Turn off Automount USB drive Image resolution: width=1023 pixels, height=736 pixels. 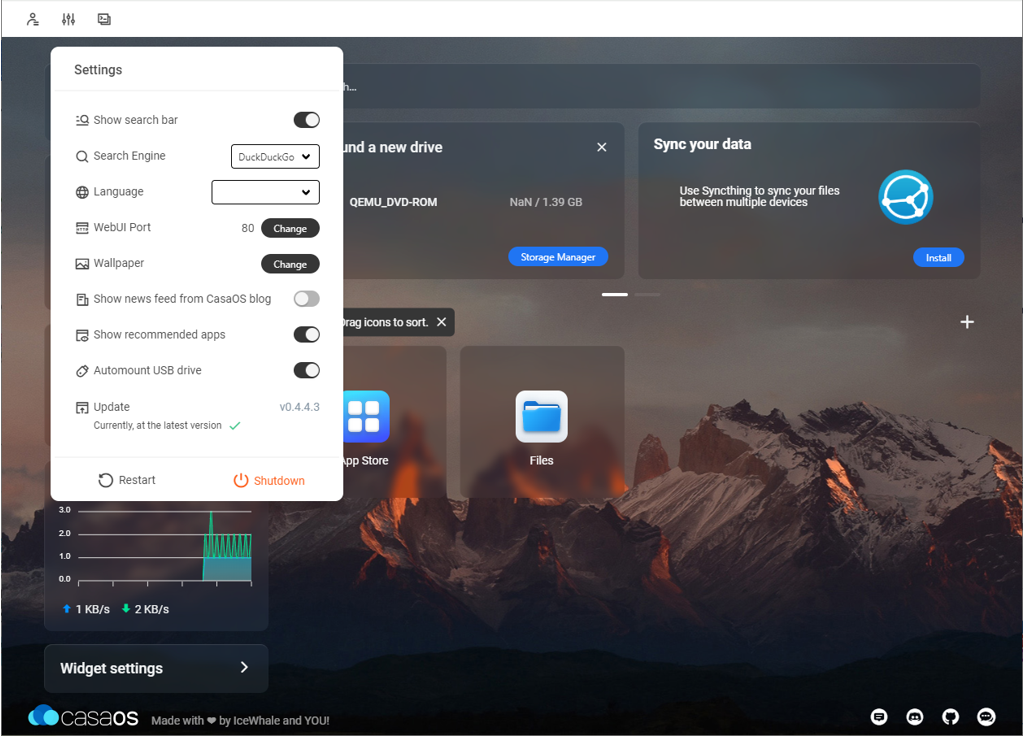(x=305, y=370)
